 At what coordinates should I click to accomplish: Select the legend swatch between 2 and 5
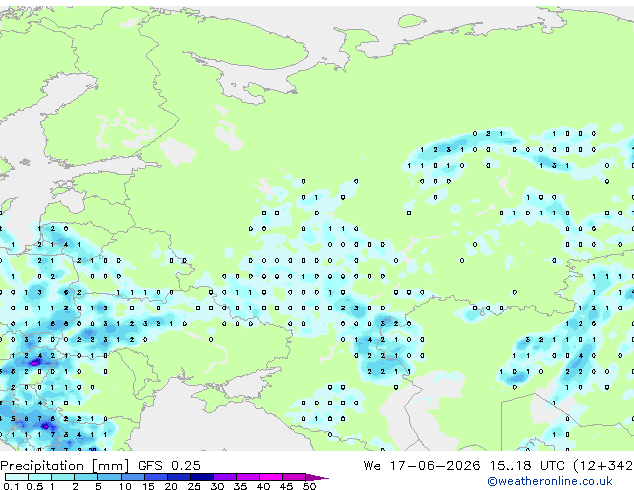pos(86,477)
